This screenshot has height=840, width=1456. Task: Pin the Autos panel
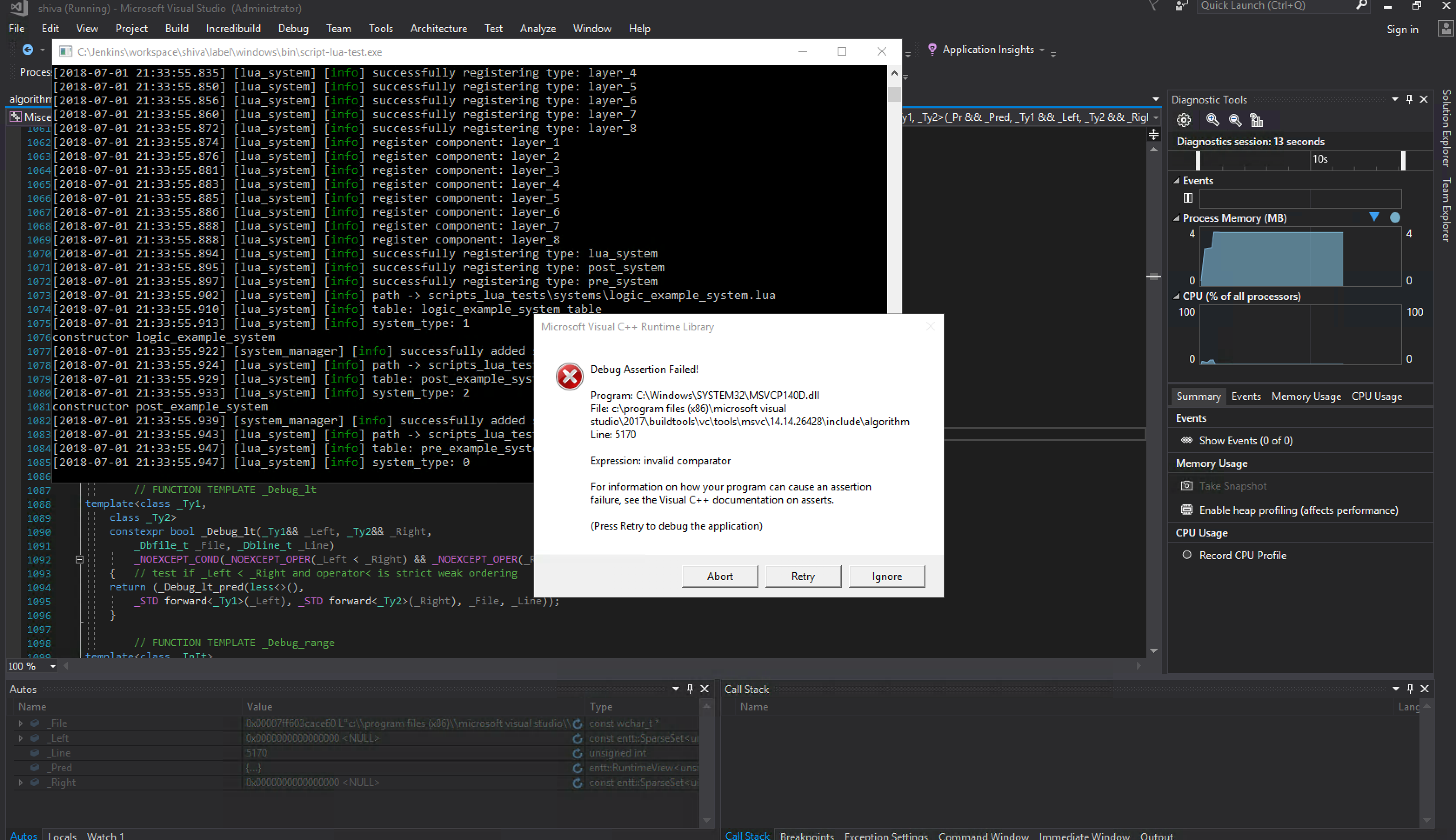(690, 689)
